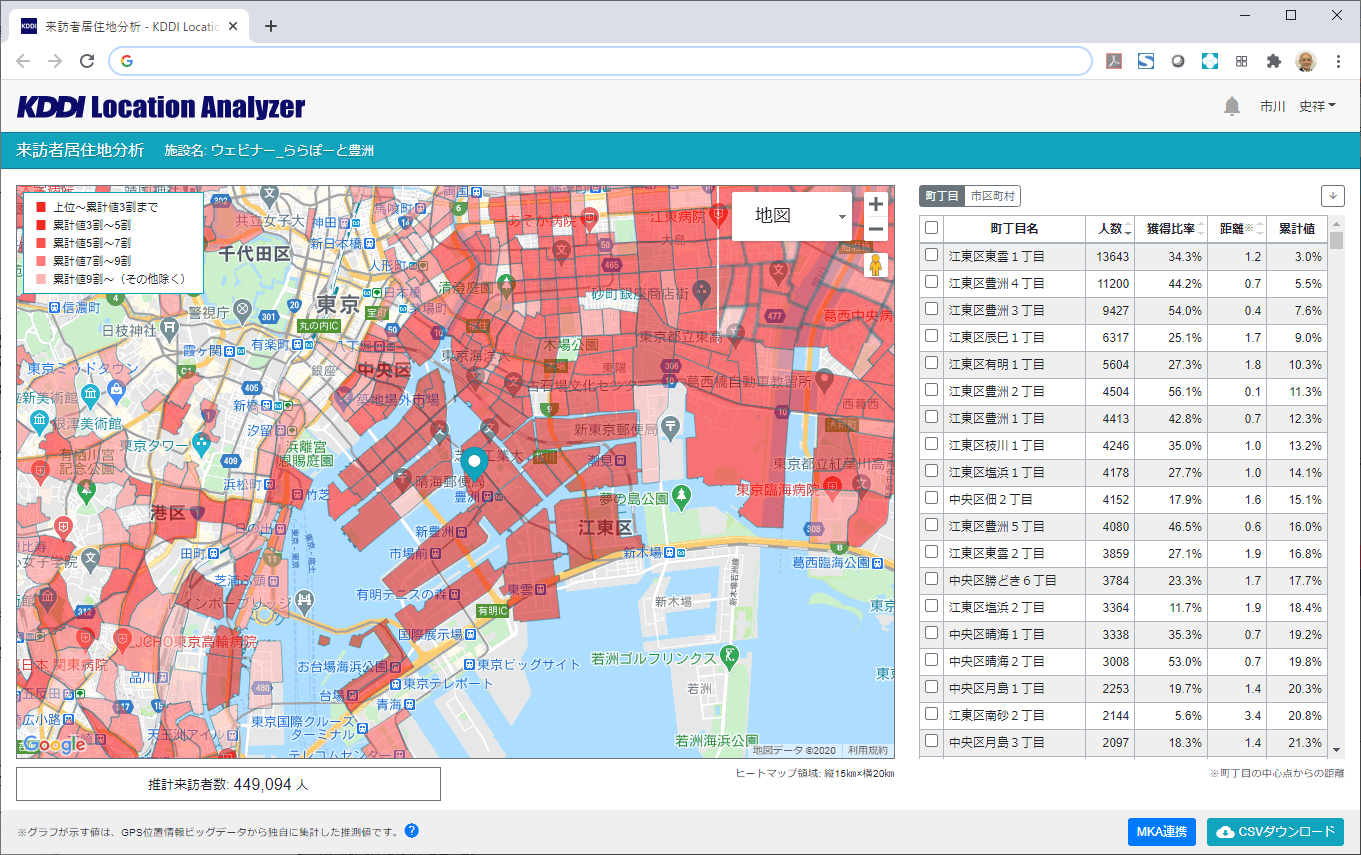Click the blue S extension icon in toolbar
This screenshot has height=855, width=1361.
point(1145,61)
